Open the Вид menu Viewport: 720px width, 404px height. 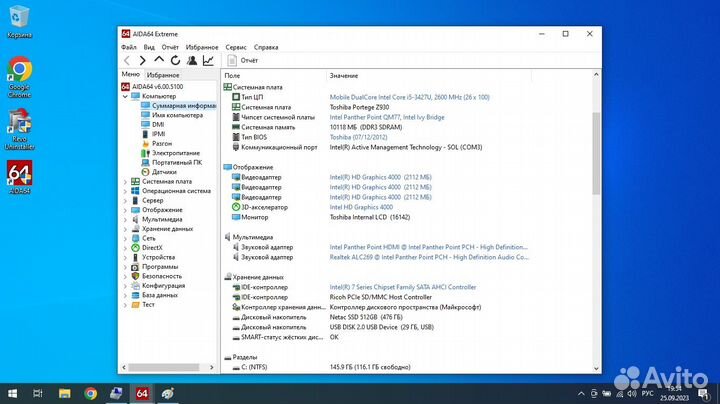point(149,47)
